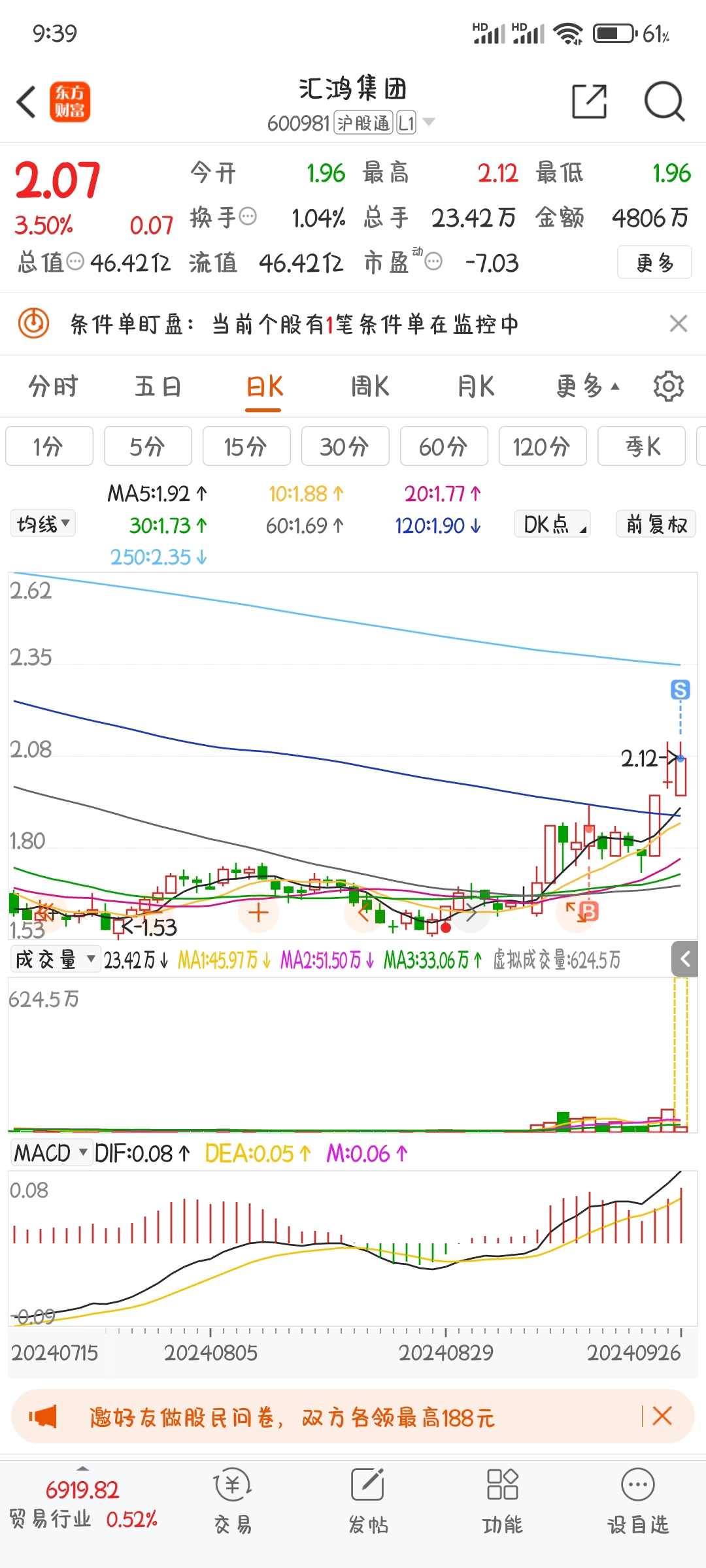
Task: Expand the side panel gray arrow
Action: (x=685, y=959)
